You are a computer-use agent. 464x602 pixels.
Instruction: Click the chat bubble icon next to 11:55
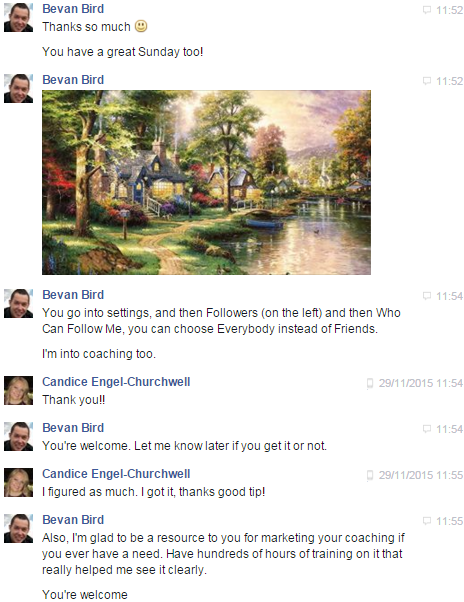point(426,521)
